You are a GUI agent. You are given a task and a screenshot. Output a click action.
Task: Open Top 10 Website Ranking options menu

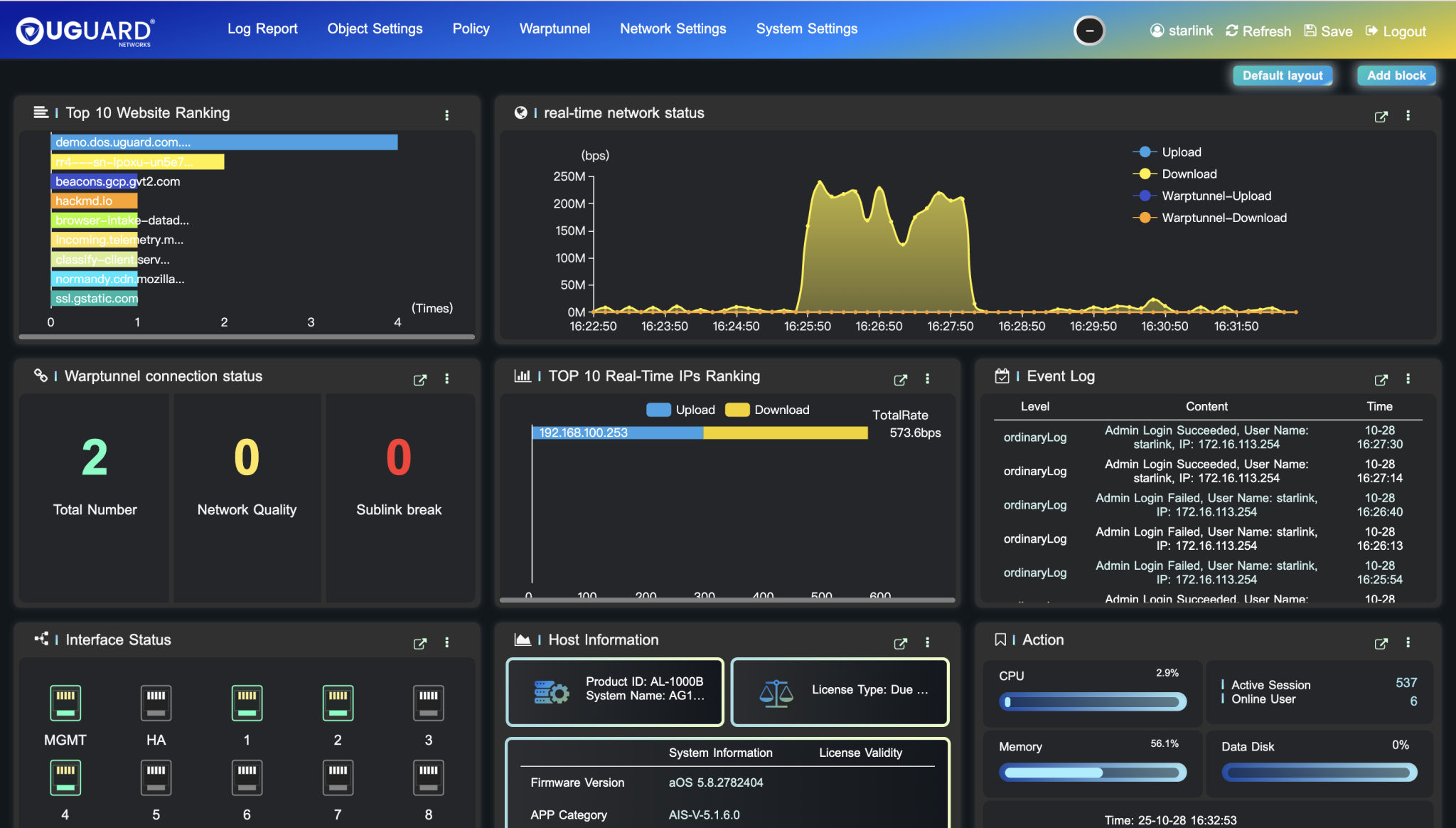(x=446, y=115)
